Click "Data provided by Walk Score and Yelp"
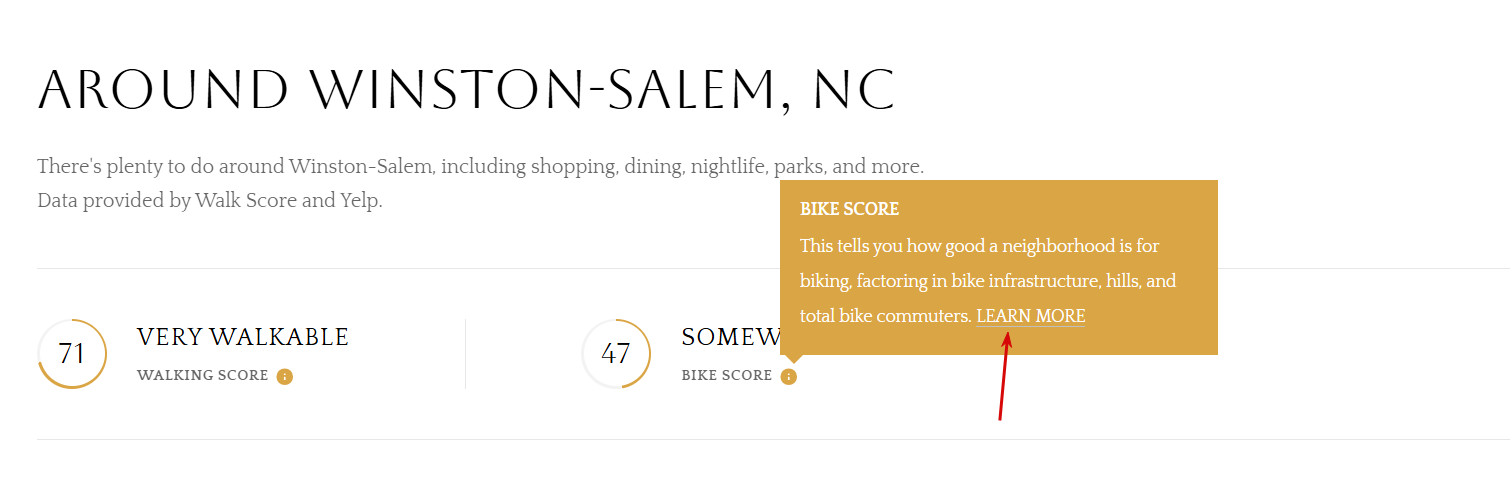The width and height of the screenshot is (1510, 483). [x=210, y=200]
